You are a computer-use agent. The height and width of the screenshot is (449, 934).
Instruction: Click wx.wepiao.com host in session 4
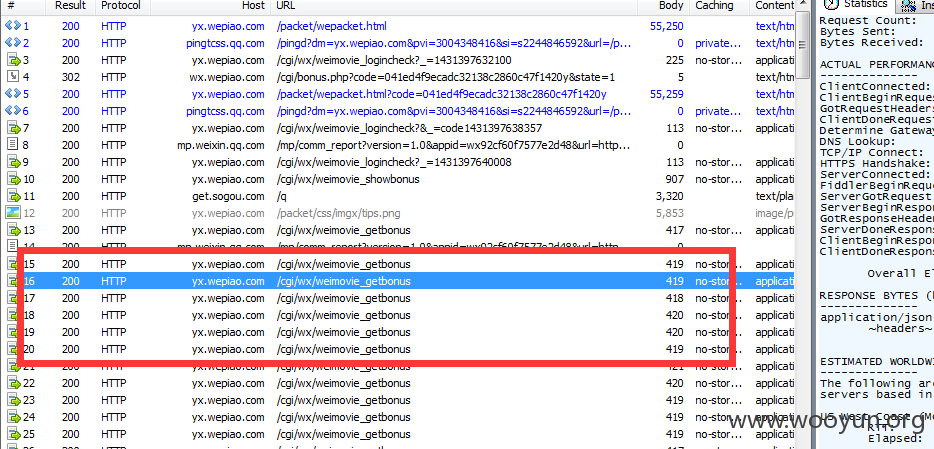click(x=227, y=77)
